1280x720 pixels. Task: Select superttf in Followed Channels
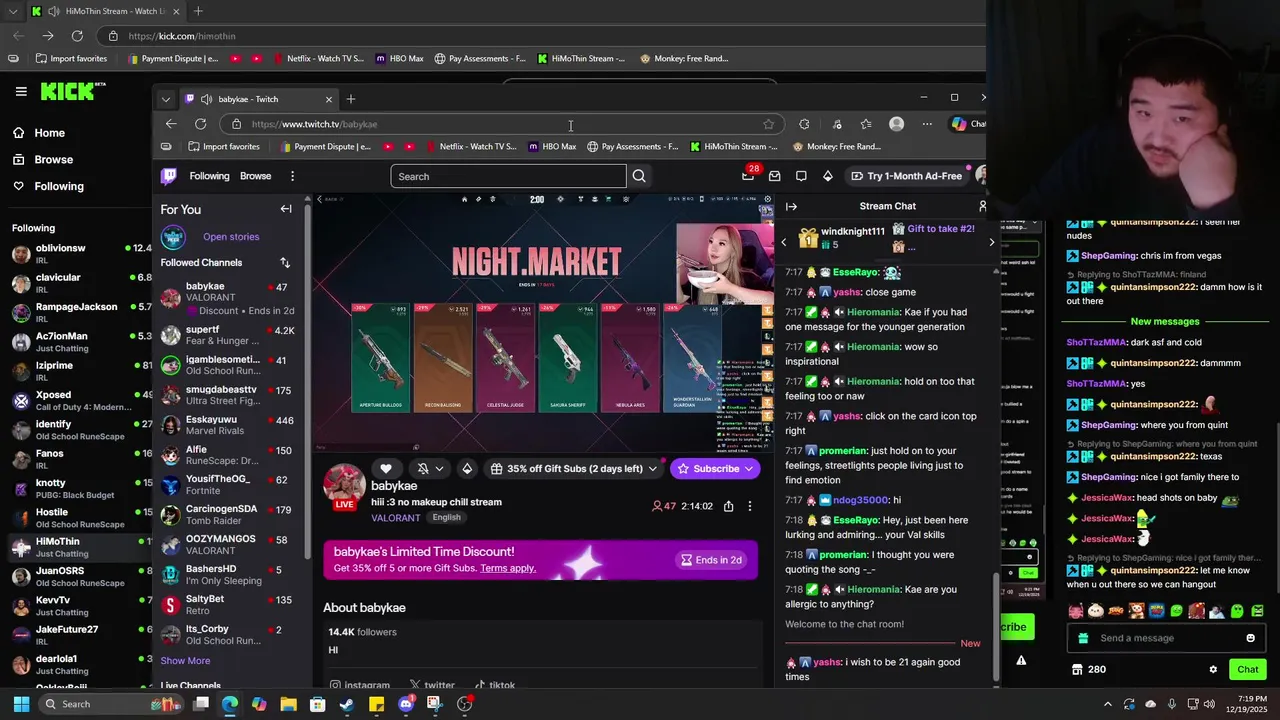click(x=230, y=335)
